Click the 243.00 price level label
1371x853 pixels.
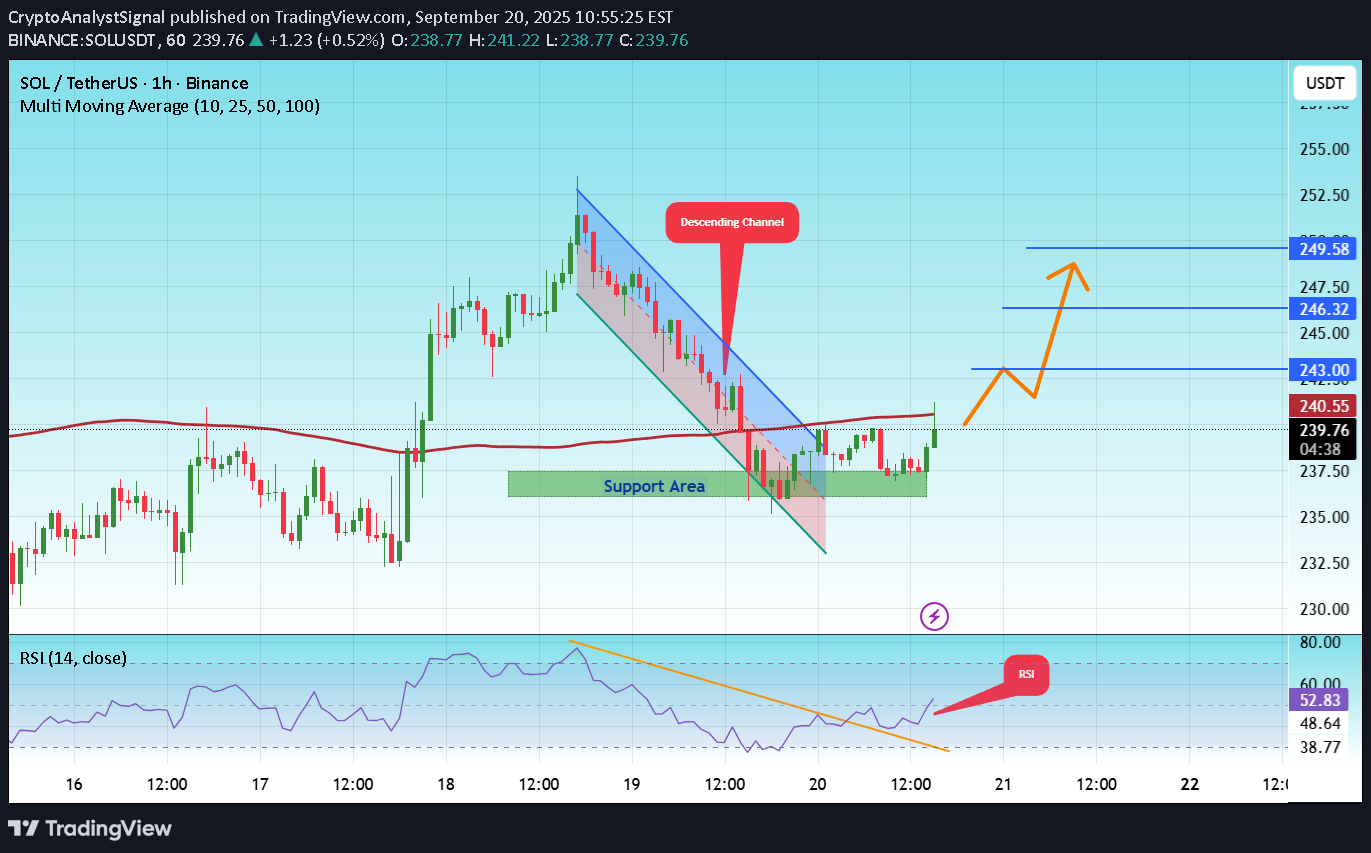(x=1325, y=370)
